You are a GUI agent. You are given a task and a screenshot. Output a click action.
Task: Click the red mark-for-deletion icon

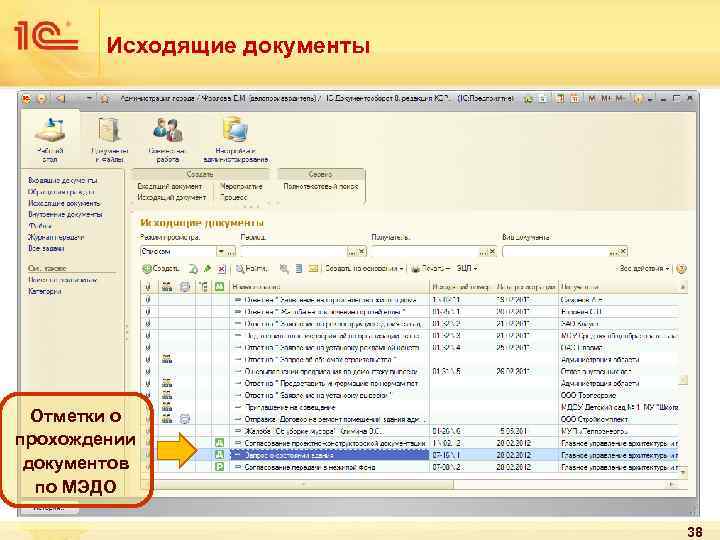(x=221, y=269)
